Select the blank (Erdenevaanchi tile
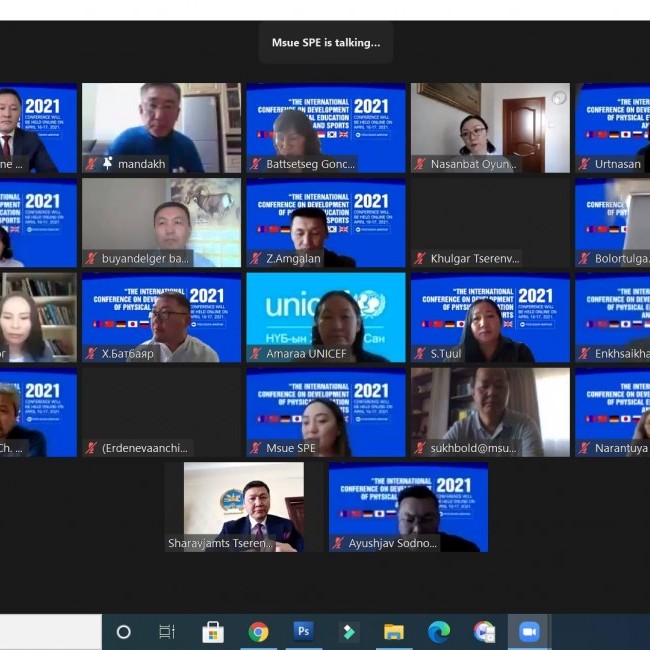This screenshot has width=650, height=650. tap(162, 412)
